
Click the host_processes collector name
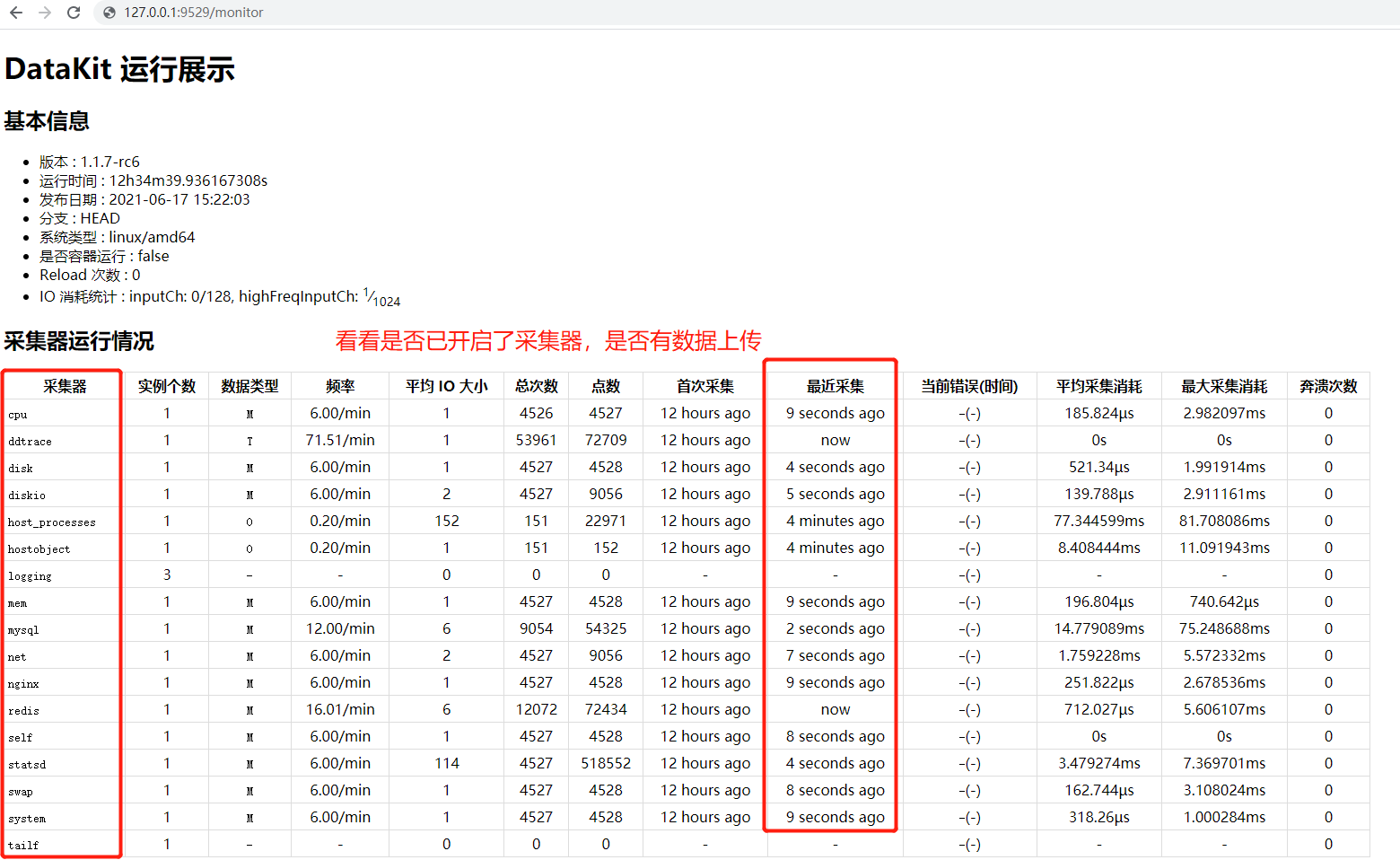point(51,522)
